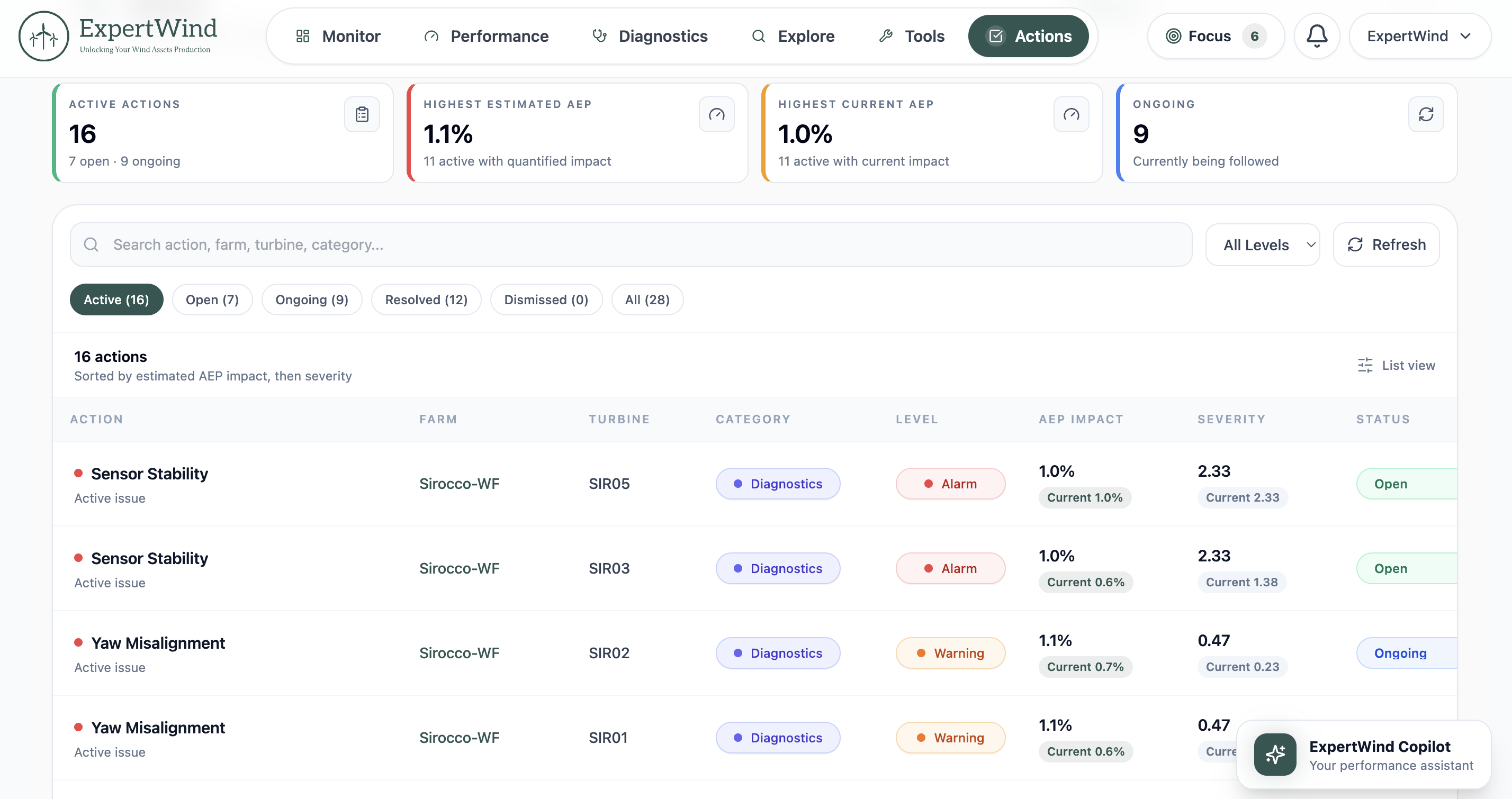Click the gauge icon in Highest Estimated AEP card

(x=717, y=114)
